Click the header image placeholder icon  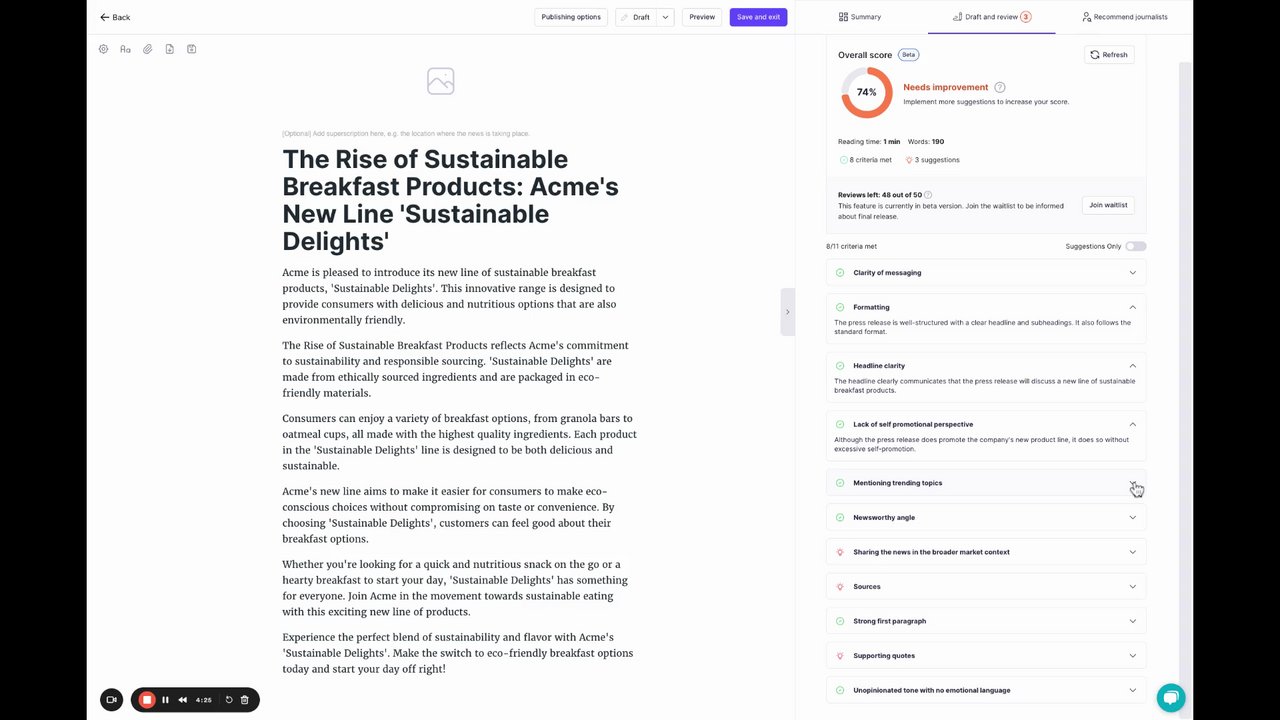(x=440, y=81)
